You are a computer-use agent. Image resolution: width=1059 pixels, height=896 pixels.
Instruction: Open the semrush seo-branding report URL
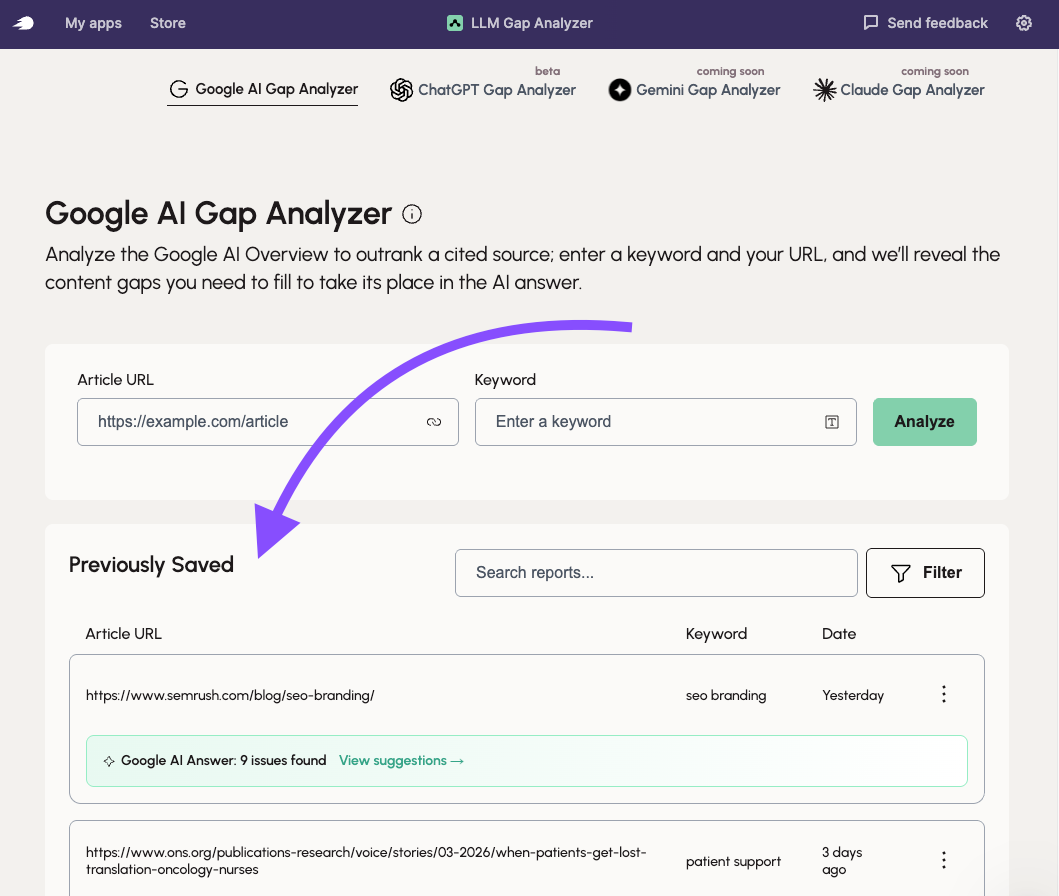click(x=230, y=695)
